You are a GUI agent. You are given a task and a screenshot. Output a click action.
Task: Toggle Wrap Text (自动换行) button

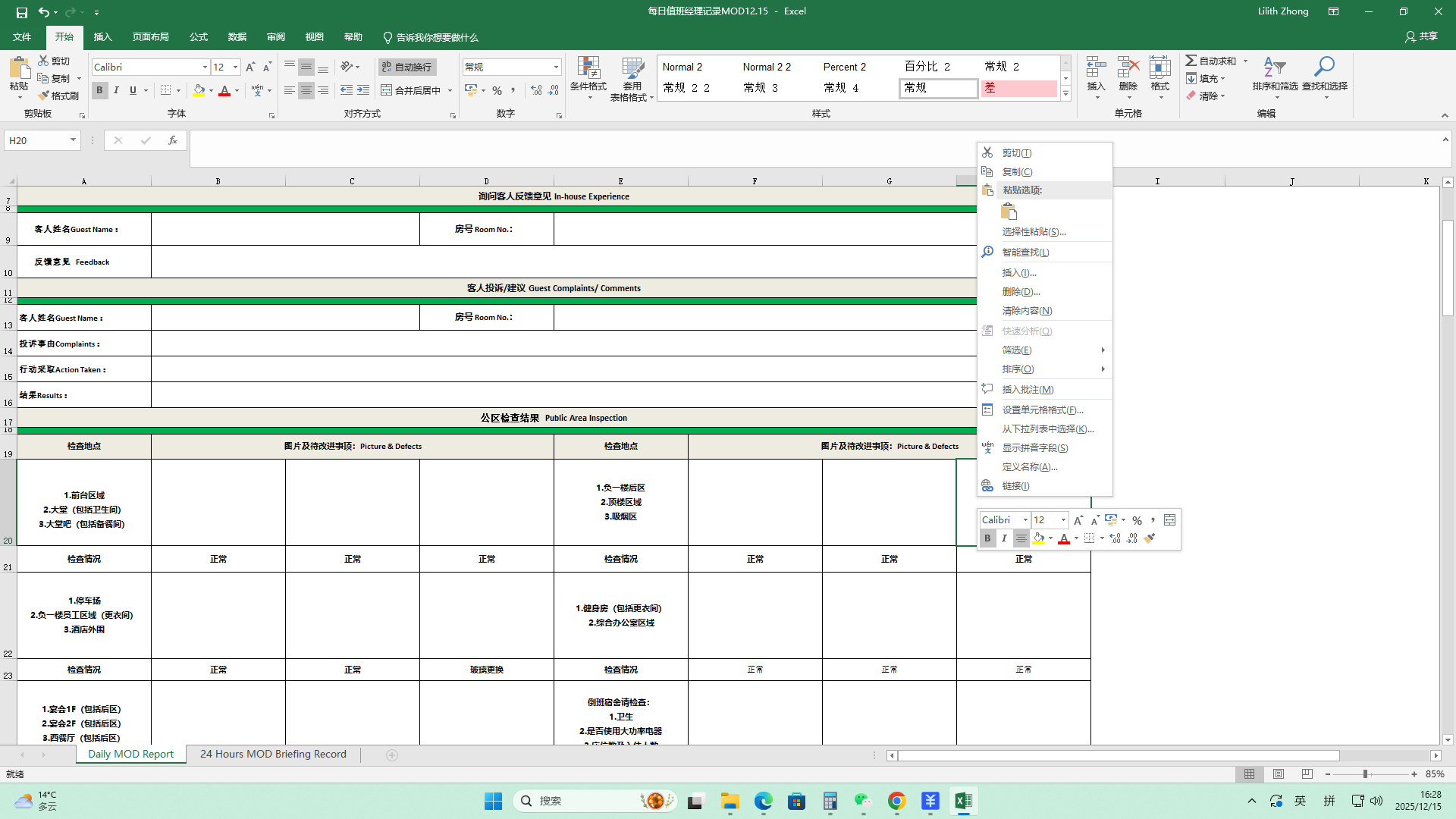coord(406,67)
